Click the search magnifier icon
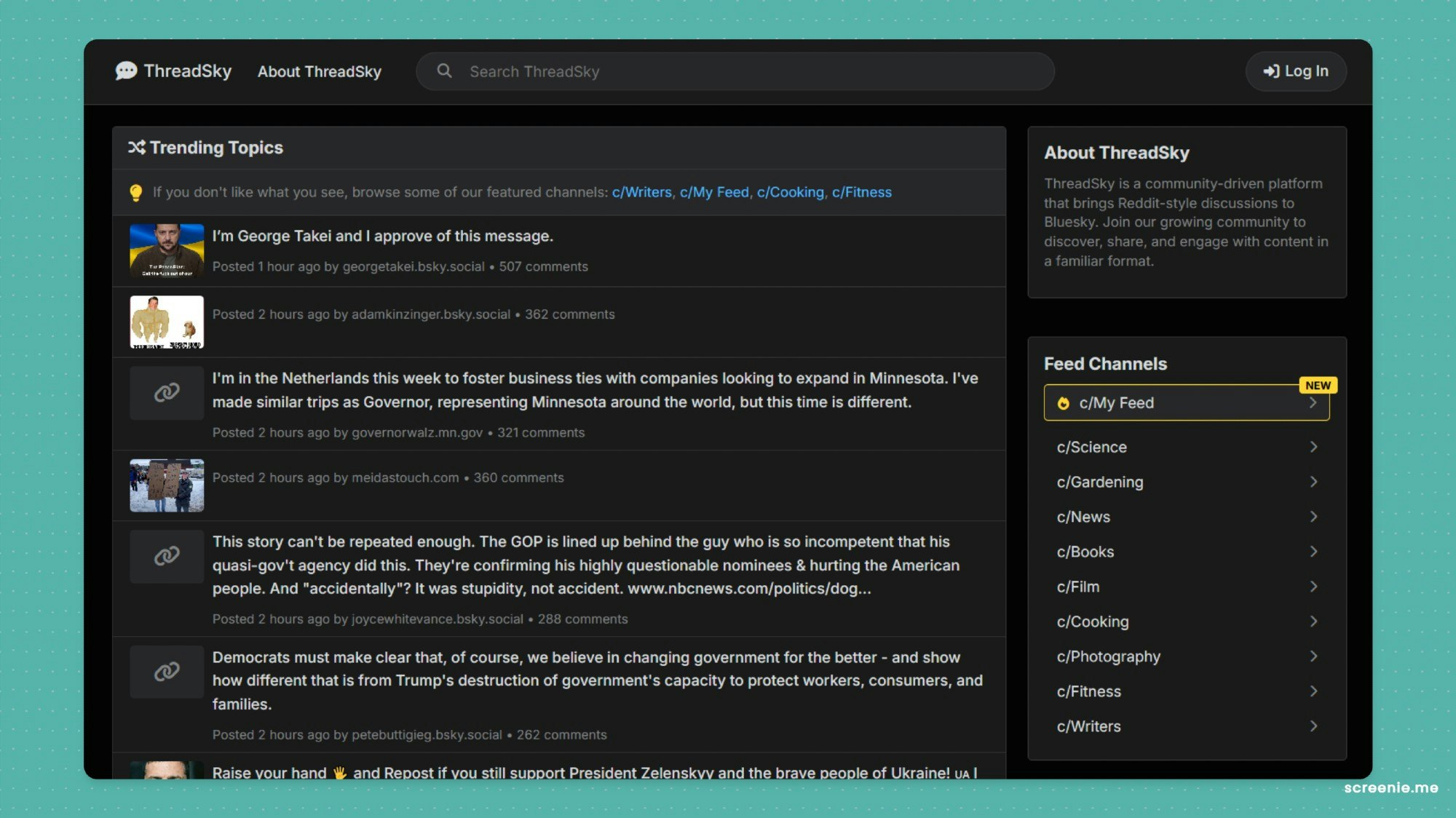The image size is (1456, 818). (x=444, y=71)
